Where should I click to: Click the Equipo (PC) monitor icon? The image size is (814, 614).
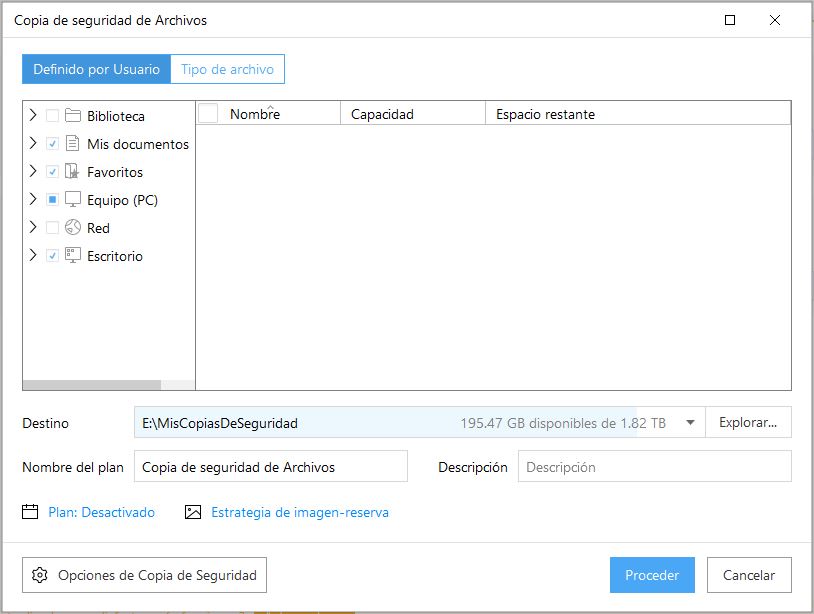click(x=73, y=200)
